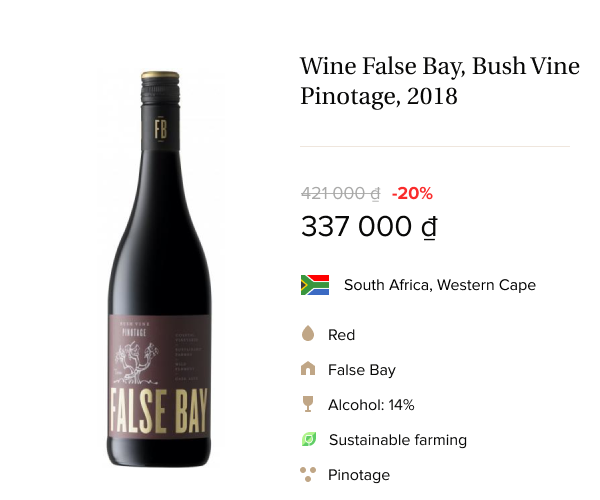
Task: Click the wine glass alcohol icon
Action: pos(308,404)
